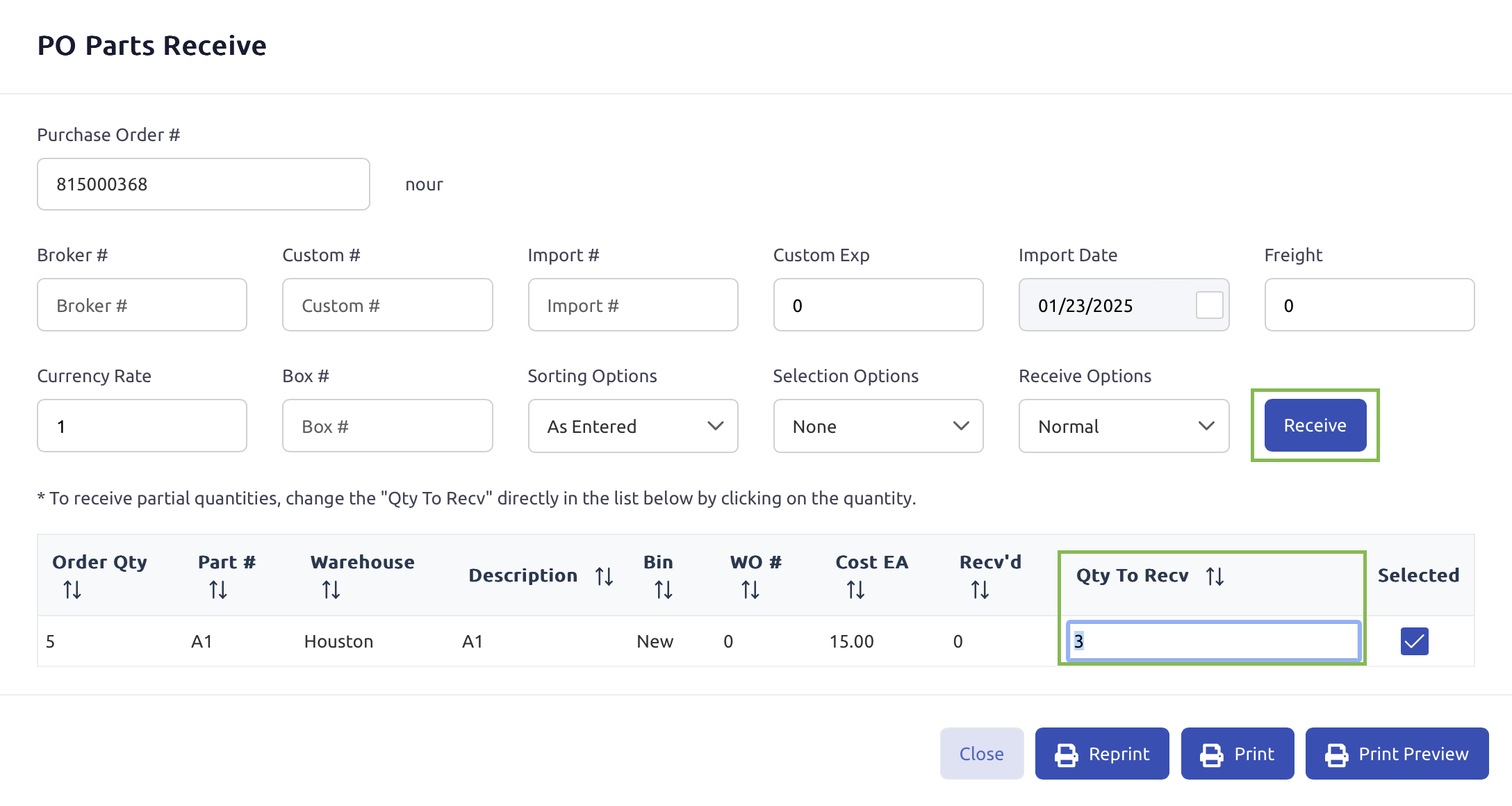Sort by Part # column arrows

tap(218, 590)
